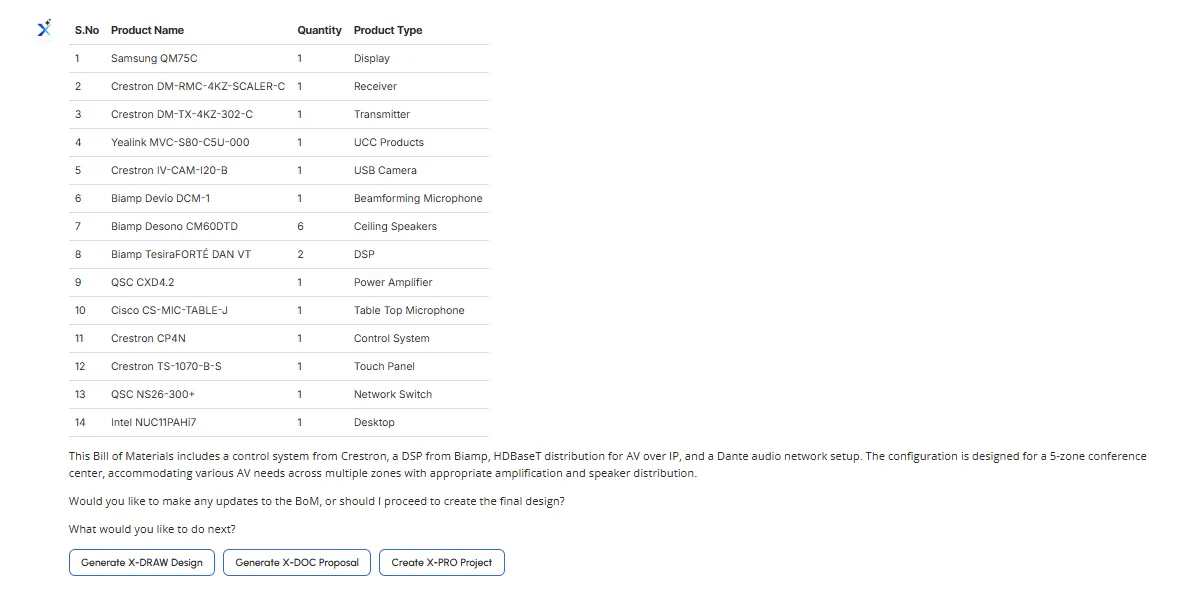Select the Intel NUC11PAHi7 row
Viewport: 1193px width, 605px height.
tap(153, 423)
